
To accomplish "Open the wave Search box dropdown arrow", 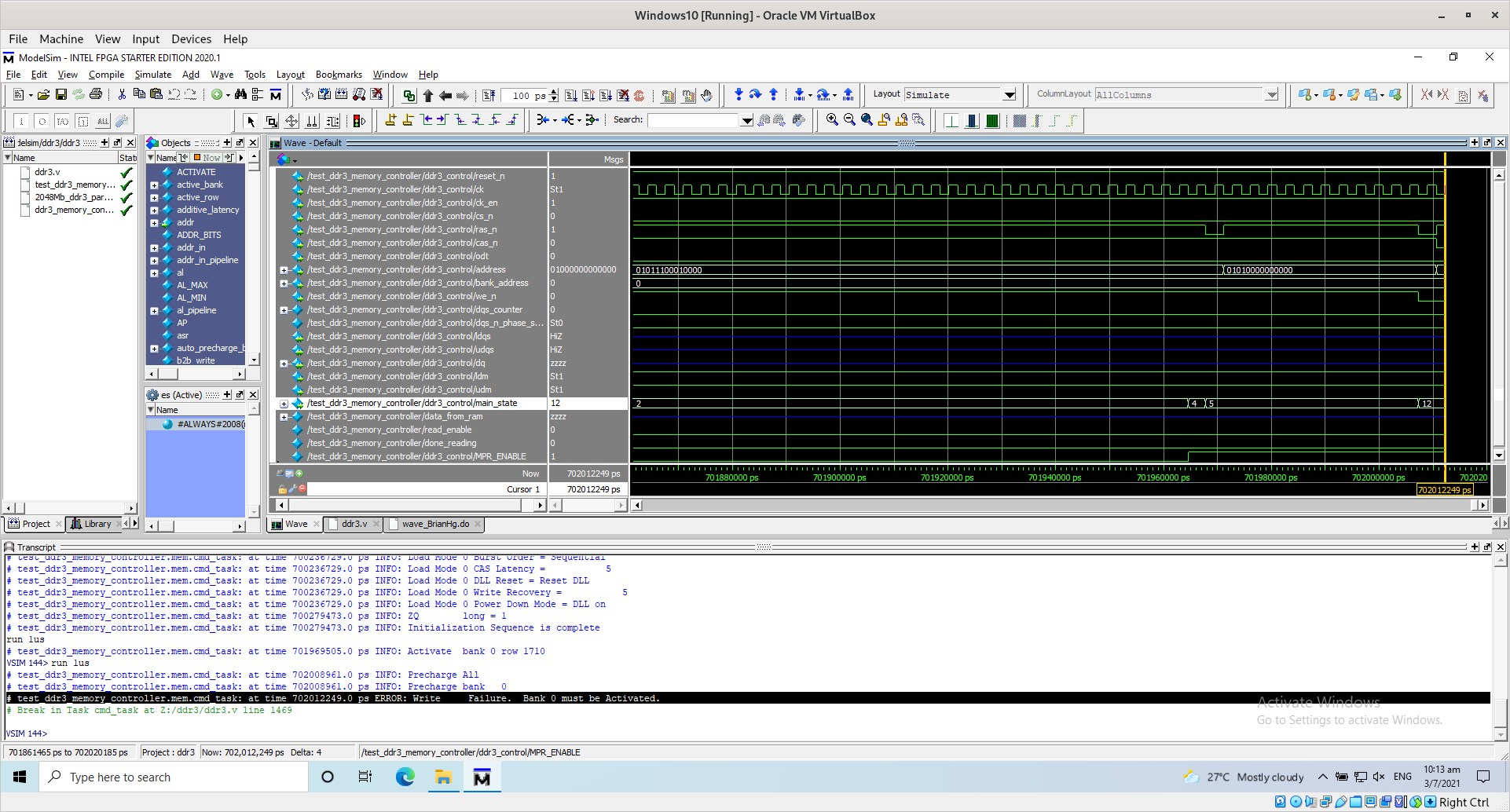I will point(747,120).
